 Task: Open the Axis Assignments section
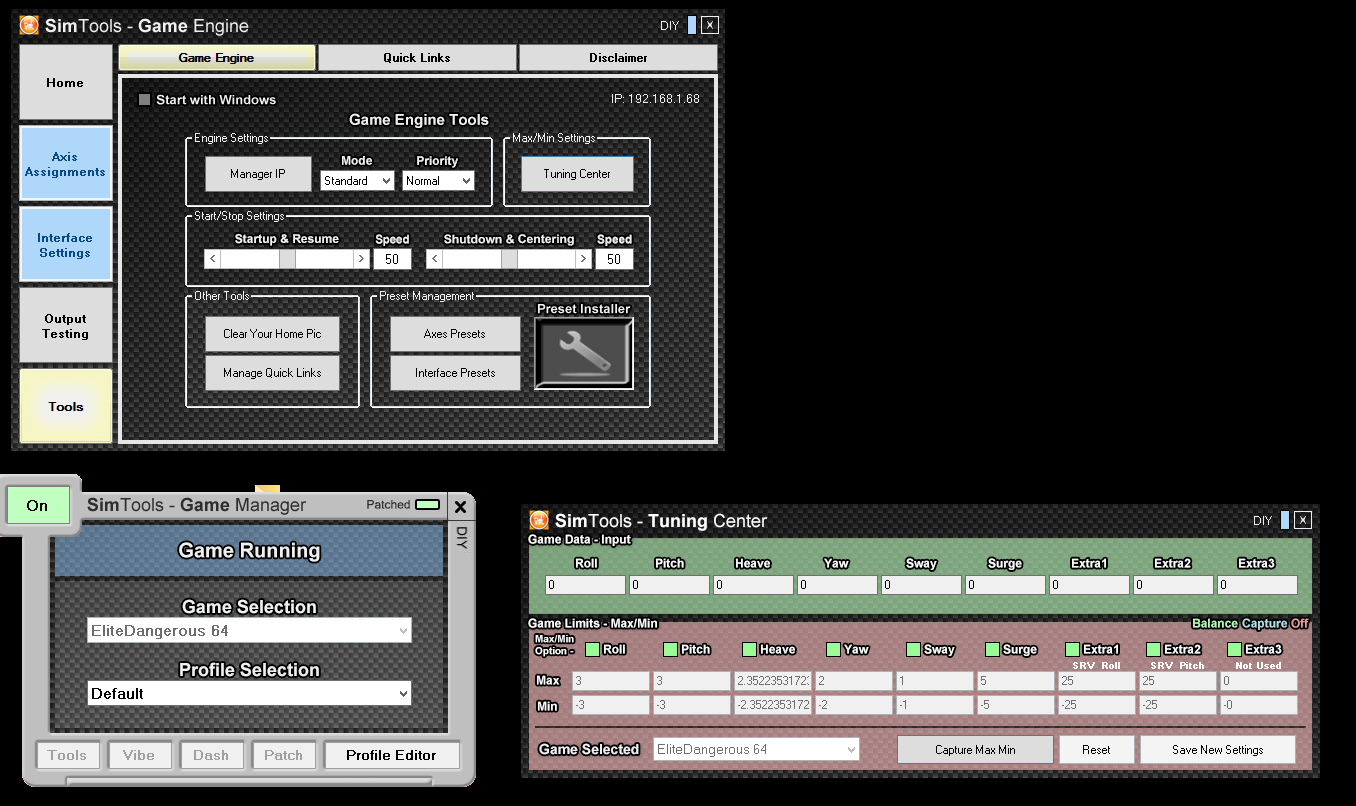click(x=66, y=164)
